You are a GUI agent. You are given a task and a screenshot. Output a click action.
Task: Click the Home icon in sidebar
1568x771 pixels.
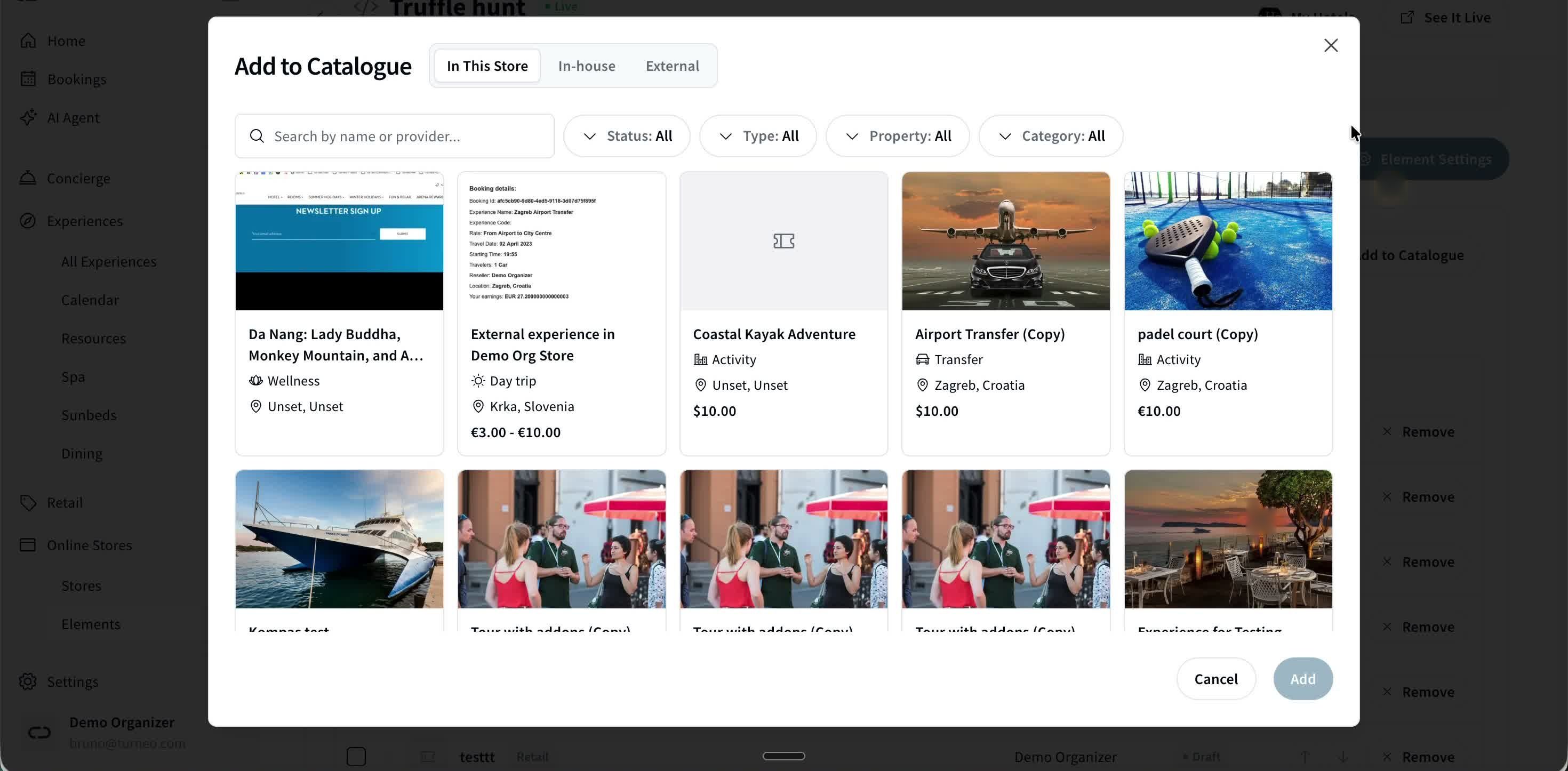point(28,41)
